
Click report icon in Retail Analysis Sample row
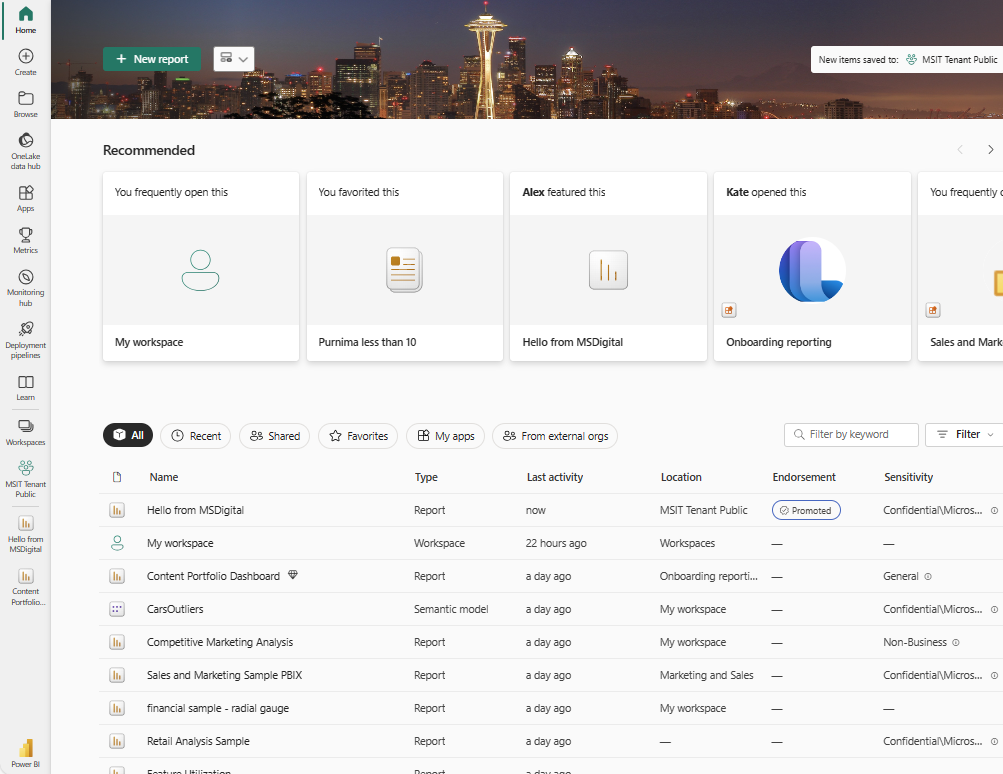click(x=117, y=741)
